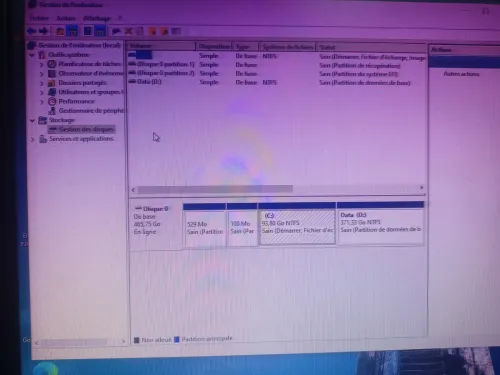500x375 pixels.
Task: Expand the Performance node
Action: (x=41, y=102)
